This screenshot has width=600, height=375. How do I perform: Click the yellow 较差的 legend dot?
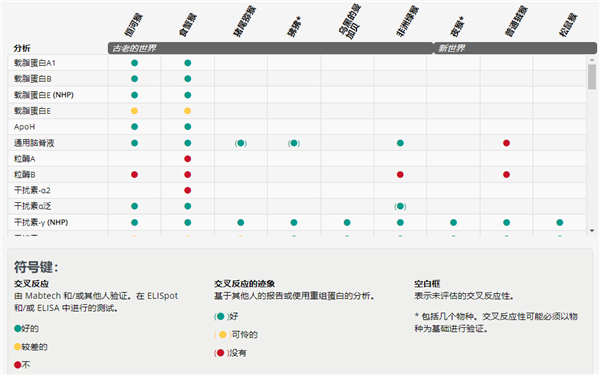[x=18, y=347]
